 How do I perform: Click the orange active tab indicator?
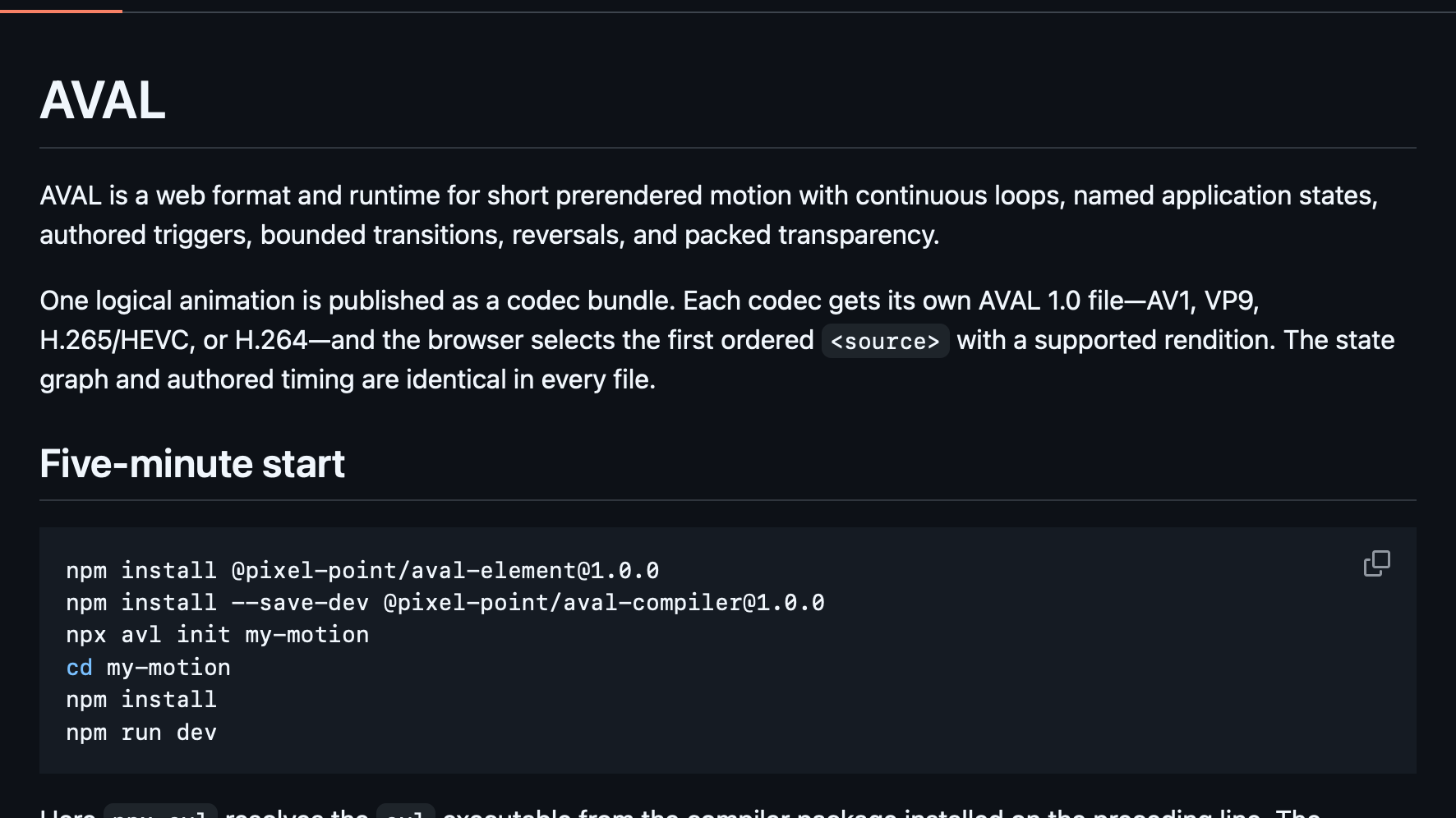pyautogui.click(x=61, y=11)
